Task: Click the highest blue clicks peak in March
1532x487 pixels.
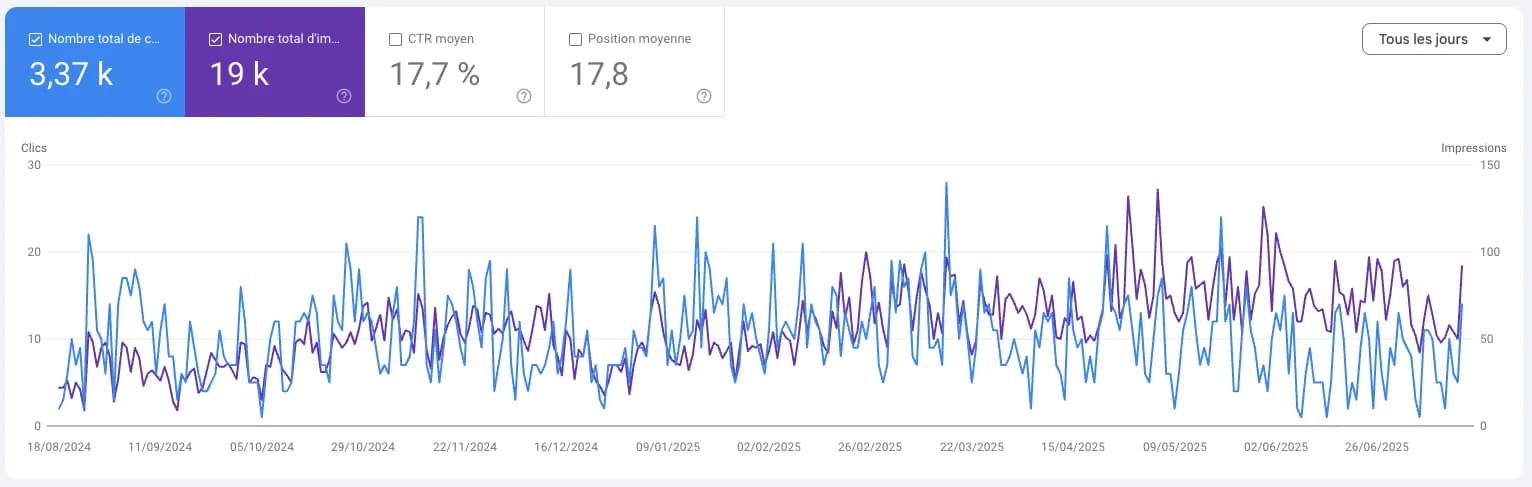Action: click(x=945, y=183)
